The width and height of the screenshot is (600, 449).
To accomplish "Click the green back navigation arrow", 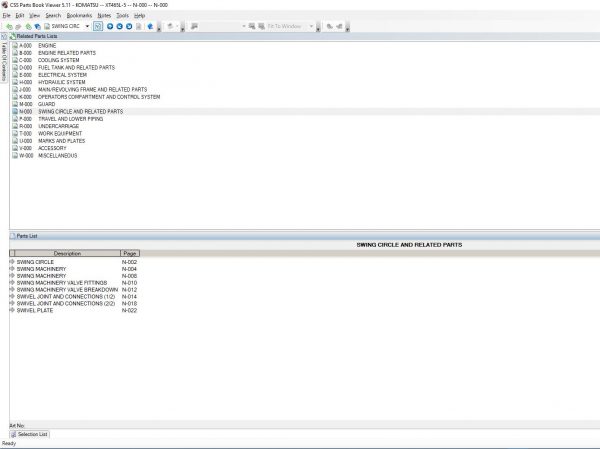I will pyautogui.click(x=9, y=26).
